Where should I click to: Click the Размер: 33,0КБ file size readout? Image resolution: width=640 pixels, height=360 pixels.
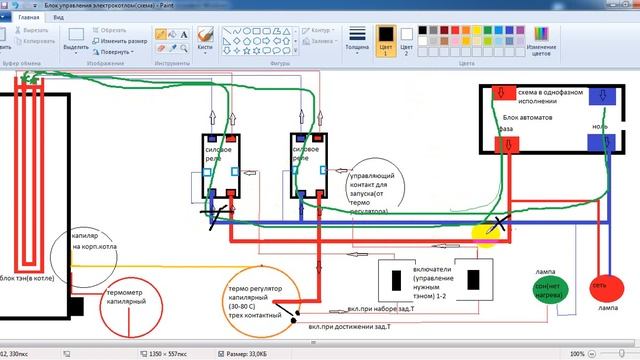246,354
